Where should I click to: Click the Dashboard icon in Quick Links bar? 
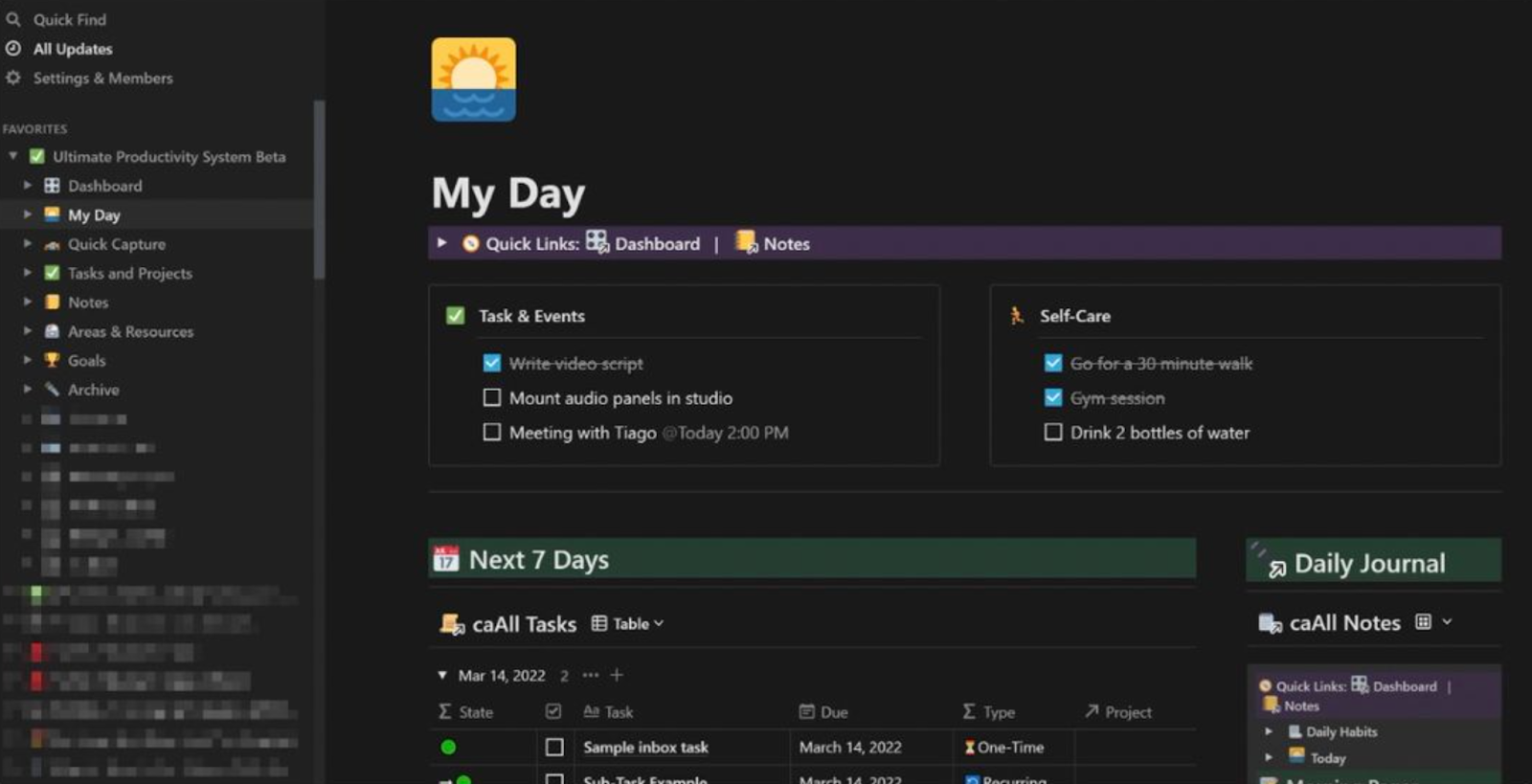[x=597, y=241]
